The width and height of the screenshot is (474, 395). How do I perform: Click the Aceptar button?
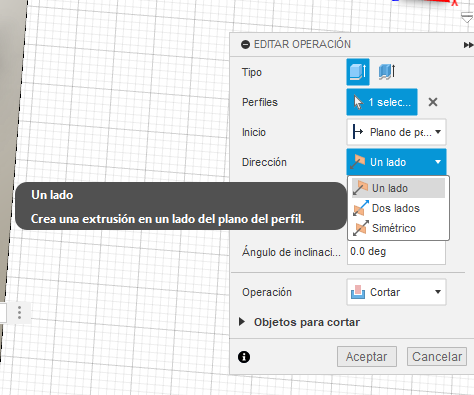pos(367,357)
